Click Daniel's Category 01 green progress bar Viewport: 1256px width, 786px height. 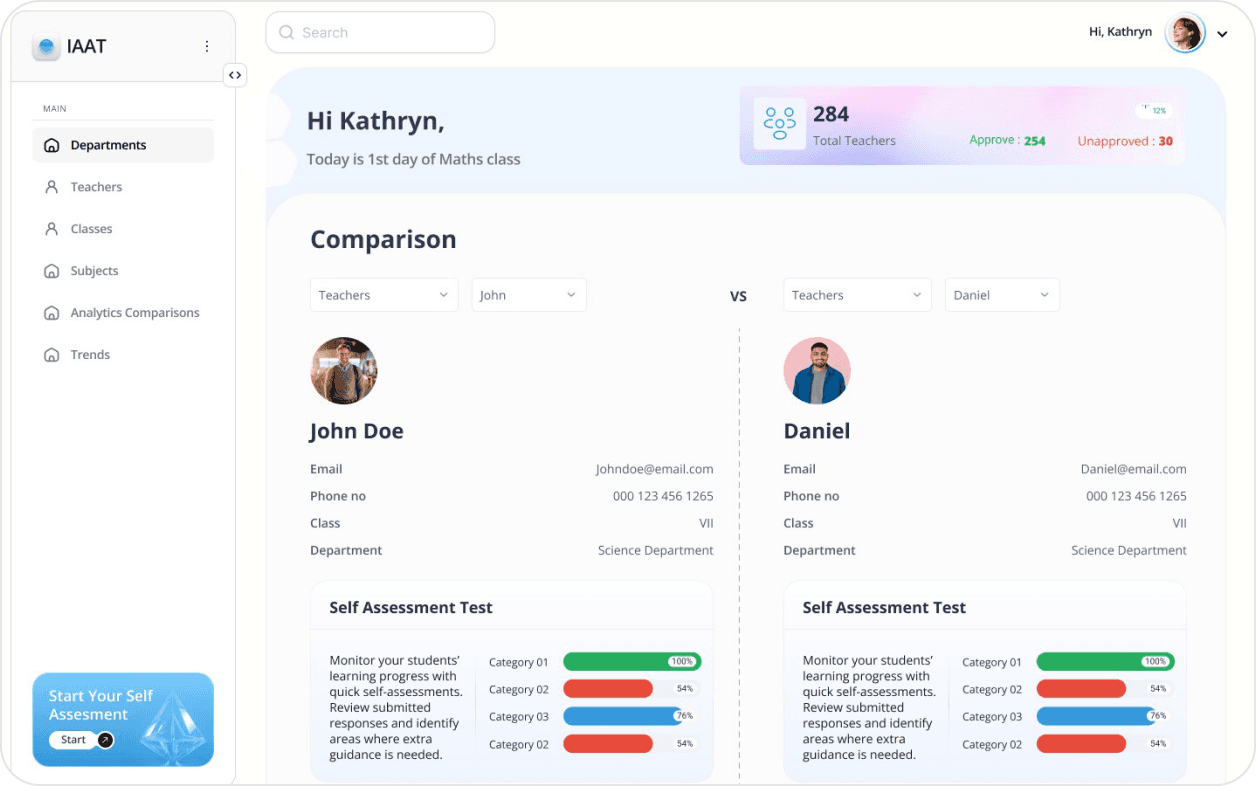pyautogui.click(x=1105, y=662)
